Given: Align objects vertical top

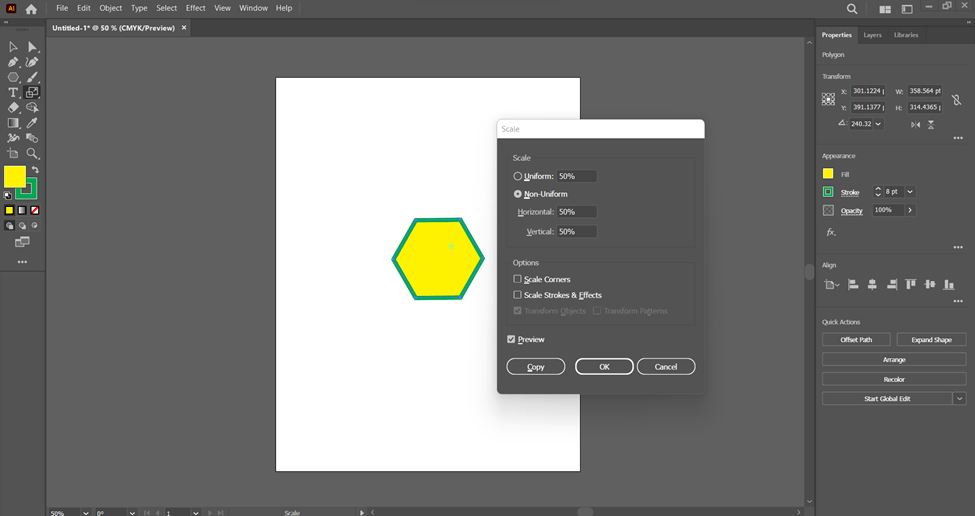Looking at the screenshot, I should 911,285.
